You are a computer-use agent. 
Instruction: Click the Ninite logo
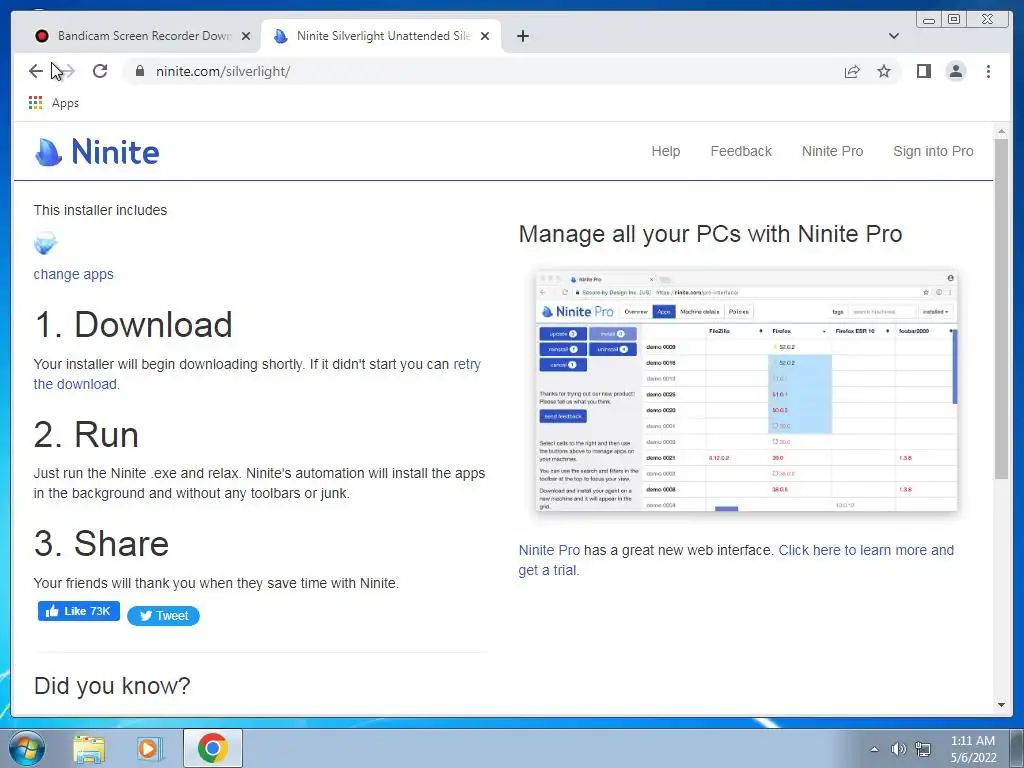(x=97, y=152)
